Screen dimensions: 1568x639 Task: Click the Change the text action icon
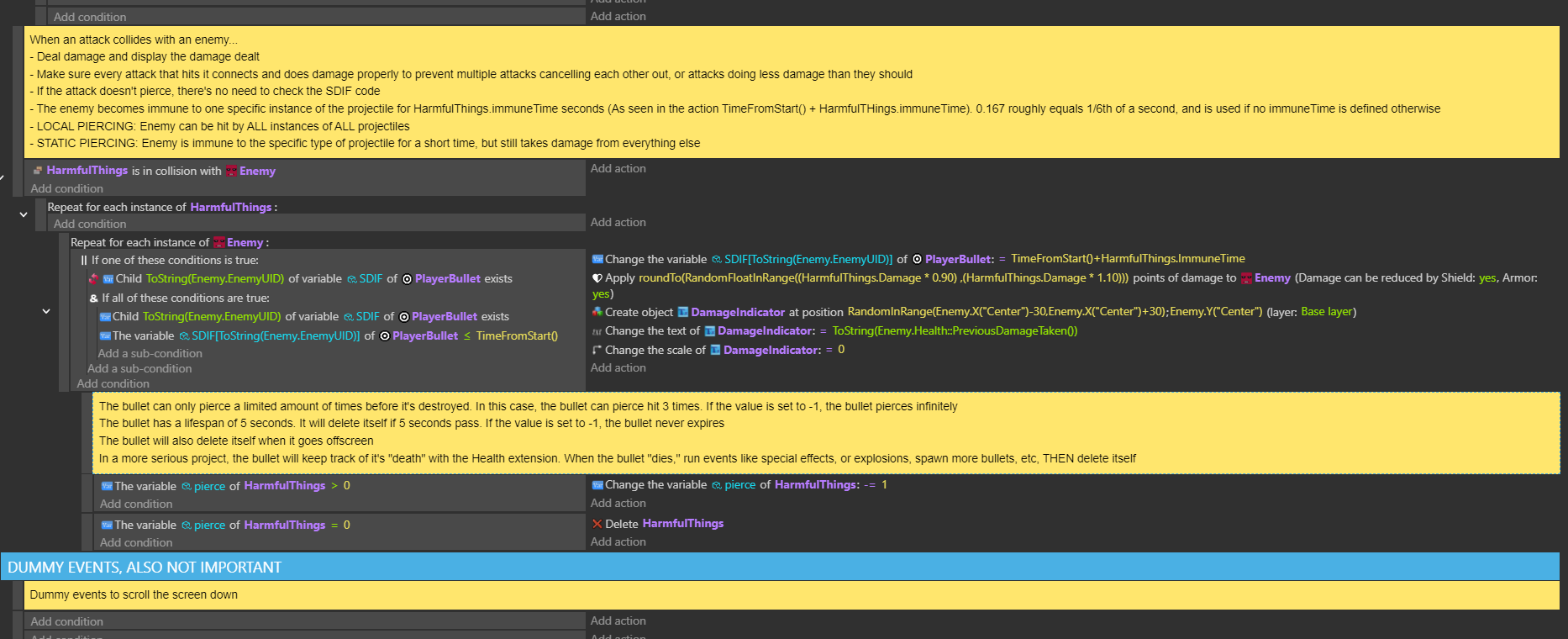tap(597, 331)
